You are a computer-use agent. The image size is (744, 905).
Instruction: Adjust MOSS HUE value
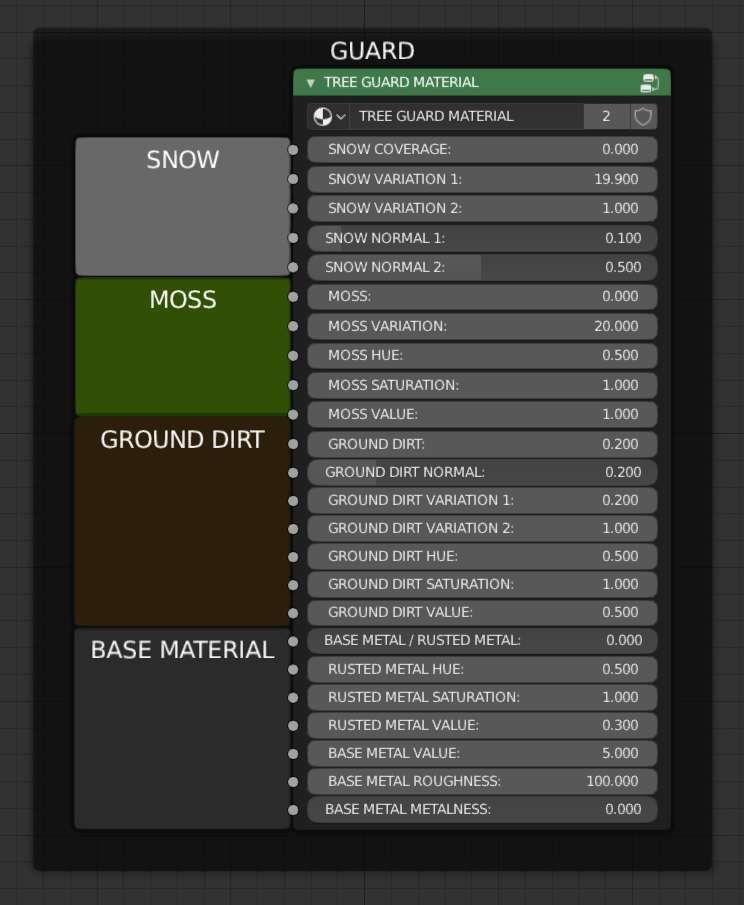[x=482, y=356]
